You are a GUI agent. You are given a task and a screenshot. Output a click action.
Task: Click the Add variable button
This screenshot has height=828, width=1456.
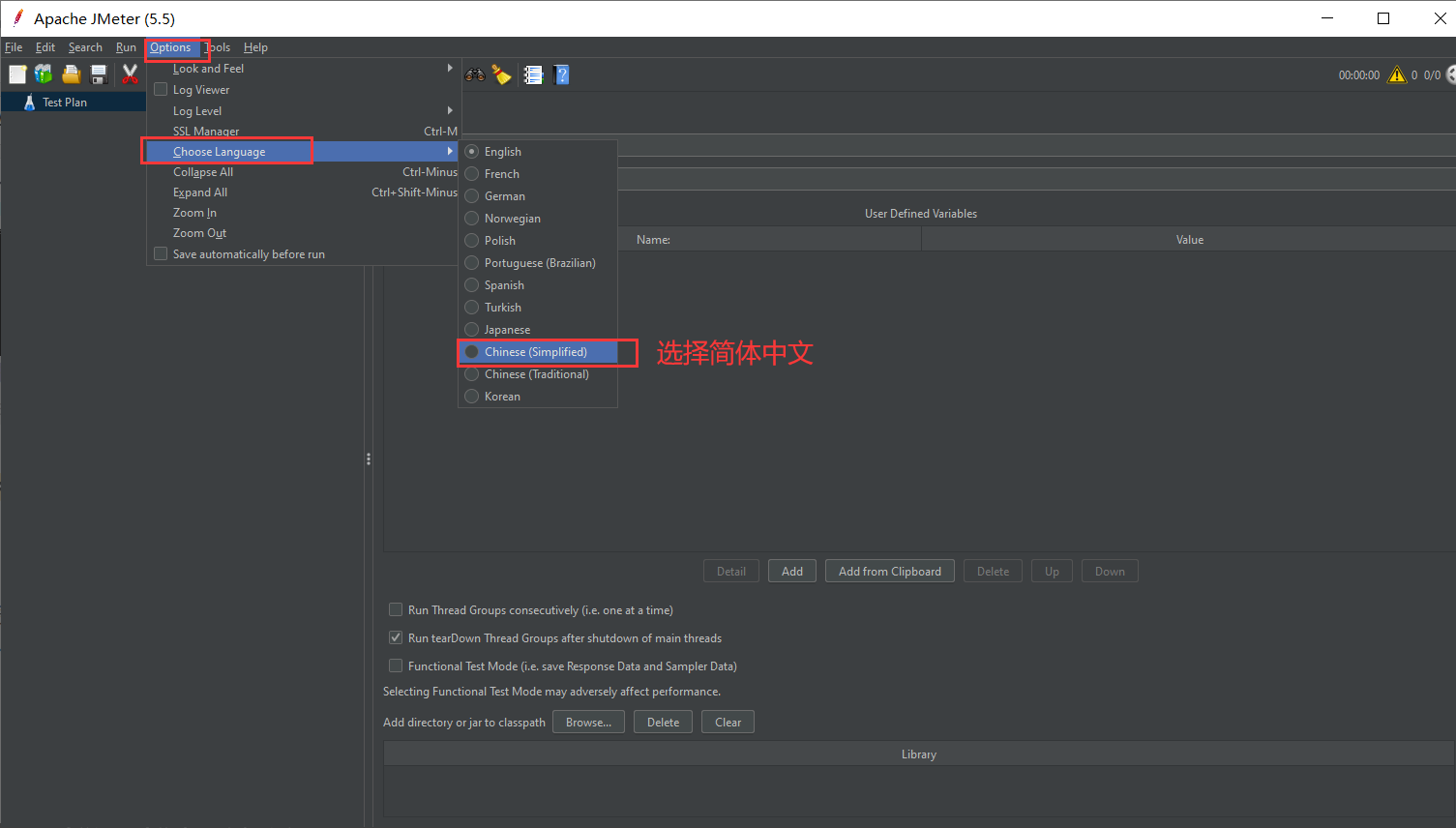pos(792,572)
